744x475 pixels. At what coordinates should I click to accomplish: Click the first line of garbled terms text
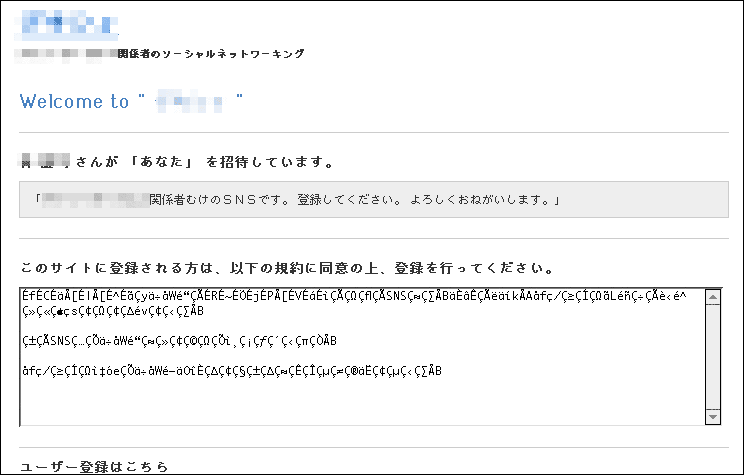(360, 296)
